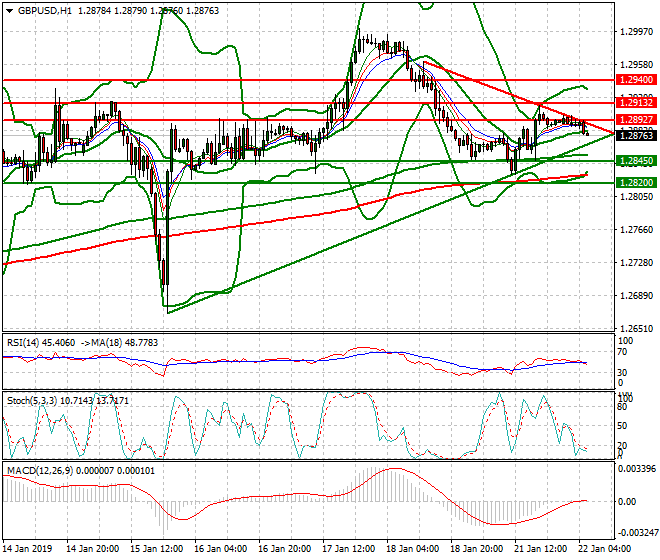
Task: Click the Stoch(5,3,3) indicator label
Action: coord(32,400)
